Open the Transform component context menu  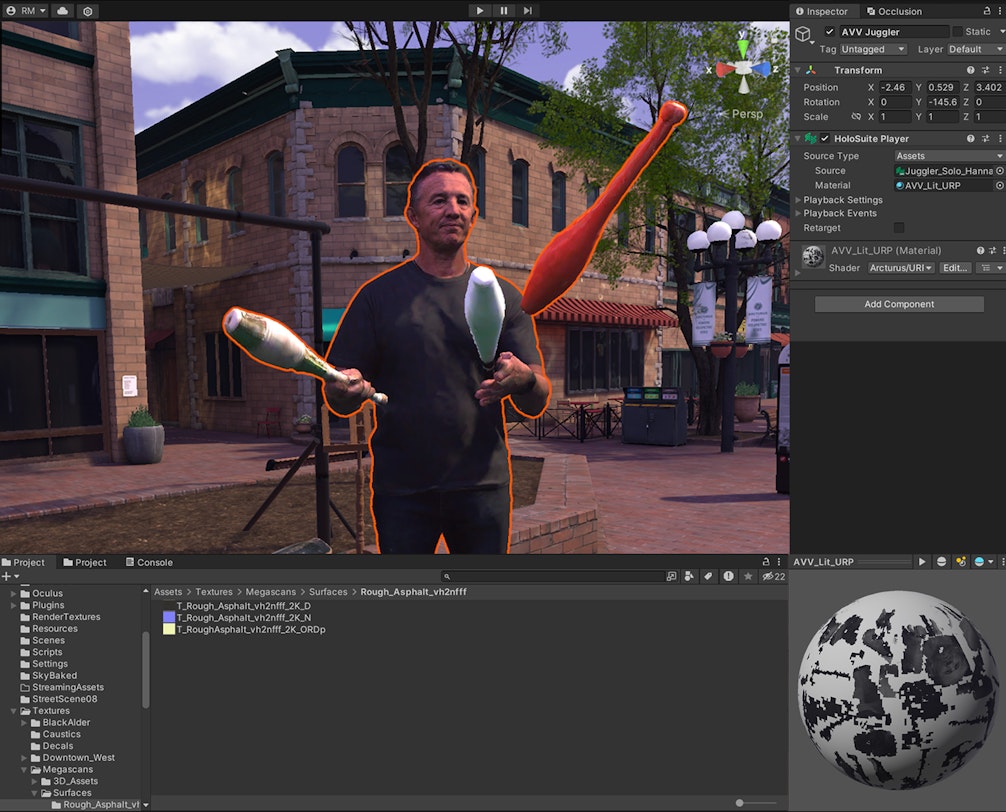pos(1001,69)
